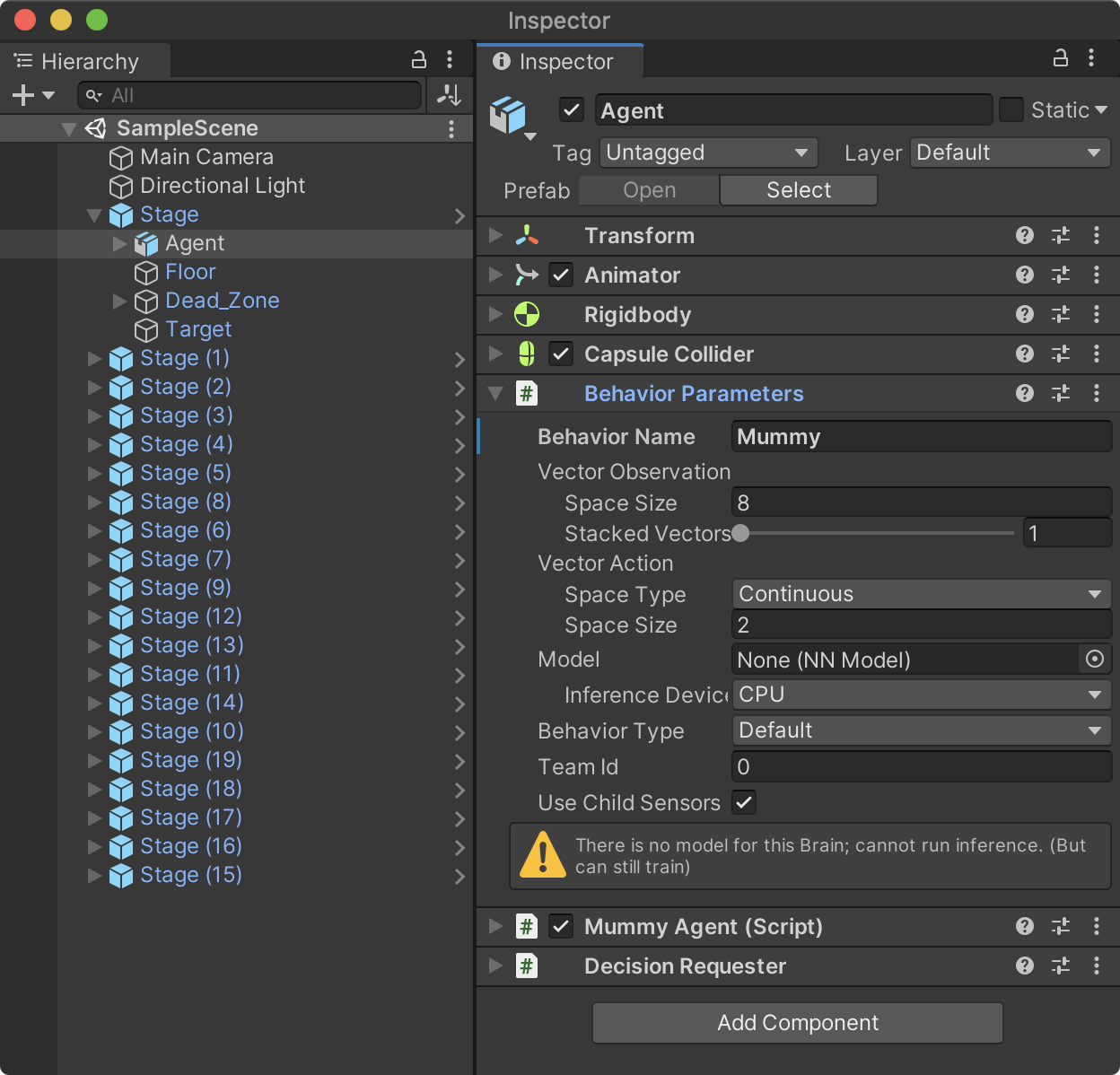This screenshot has height=1075, width=1120.
Task: Open Capsule Collider preset sliders icon
Action: 1061,354
